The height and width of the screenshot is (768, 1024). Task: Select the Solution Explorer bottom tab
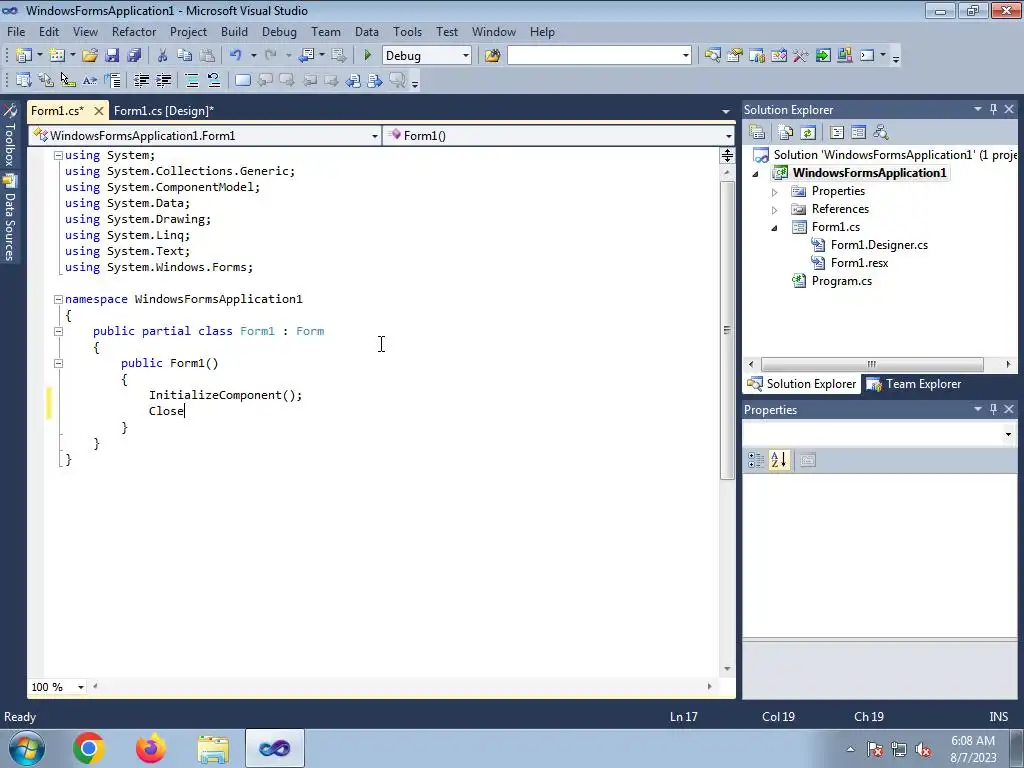[x=802, y=384]
